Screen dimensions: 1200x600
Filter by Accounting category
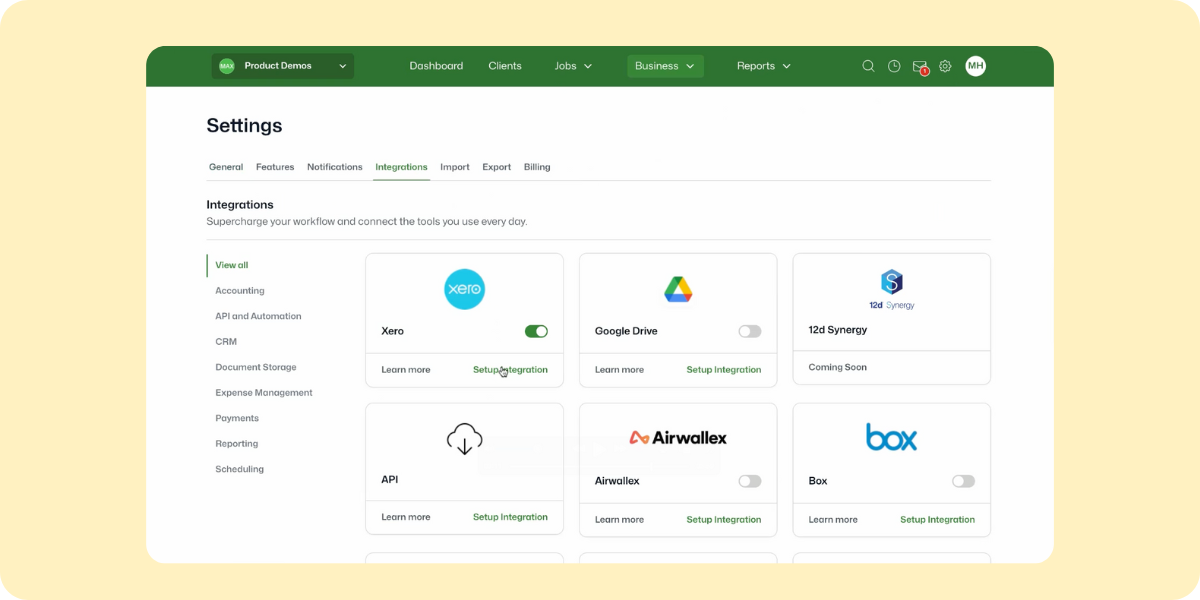click(x=240, y=291)
